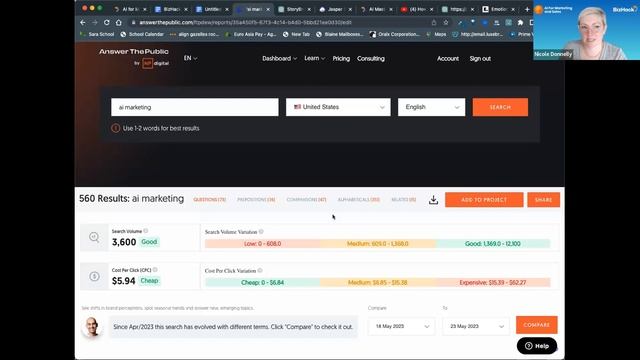This screenshot has width=640, height=360.
Task: Click the share icon in address bar
Action: (433, 23)
